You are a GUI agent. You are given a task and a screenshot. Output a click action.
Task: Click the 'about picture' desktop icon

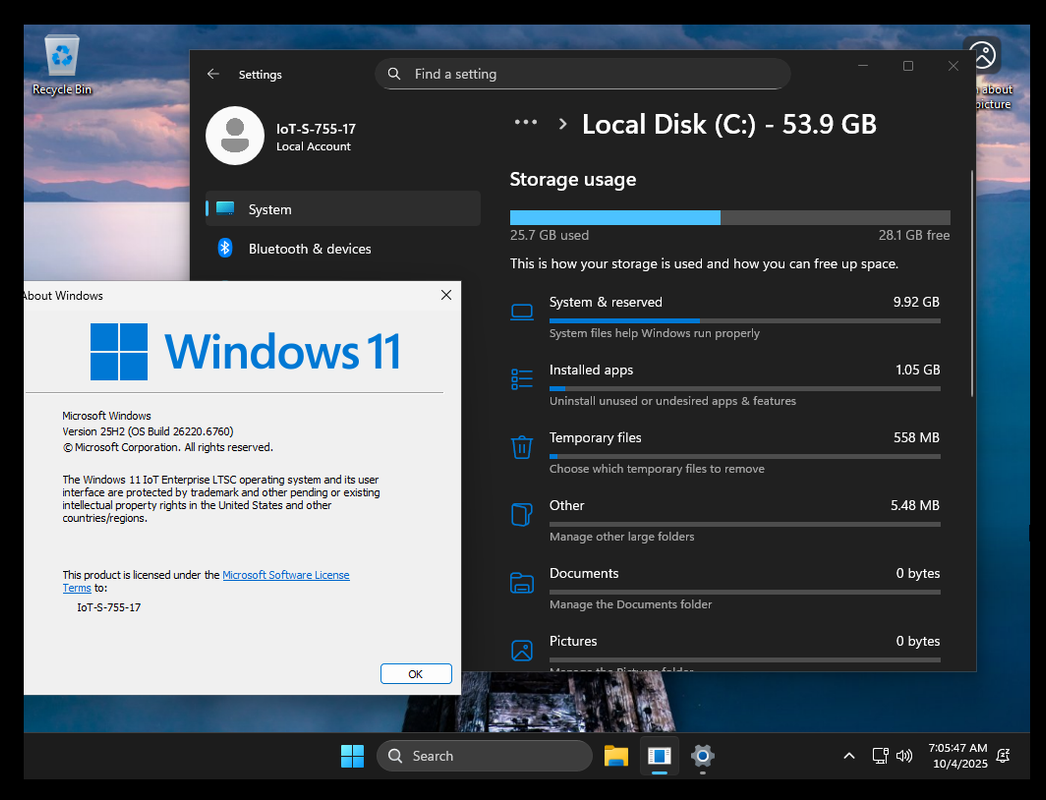tap(989, 73)
